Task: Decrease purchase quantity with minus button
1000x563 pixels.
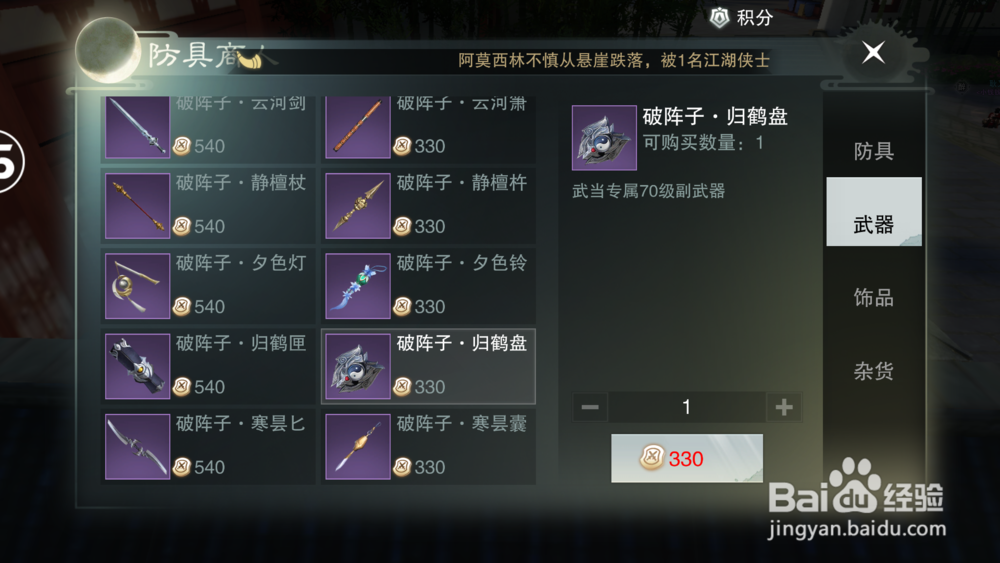Action: coord(590,407)
